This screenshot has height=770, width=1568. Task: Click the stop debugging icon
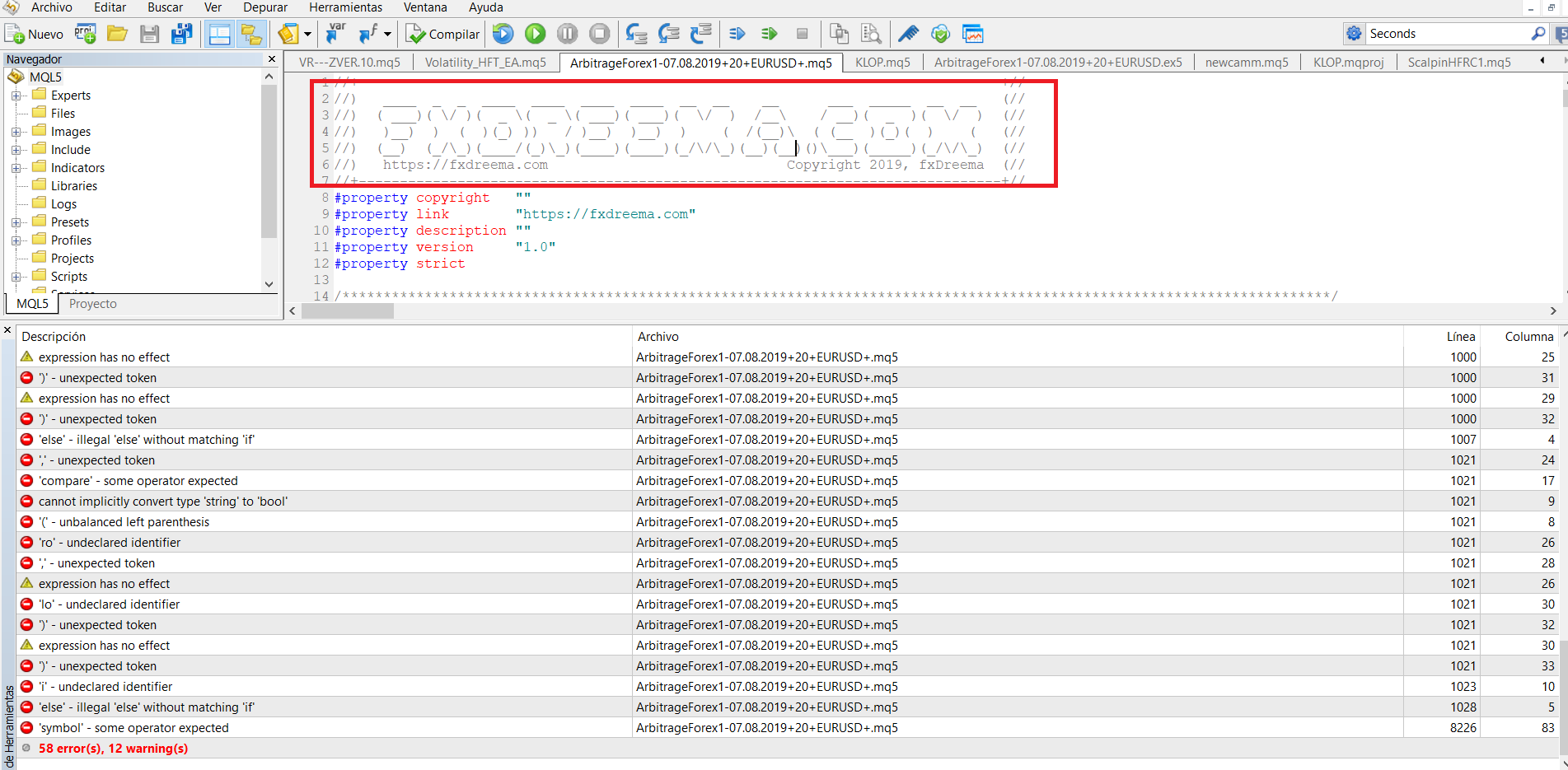[x=600, y=34]
